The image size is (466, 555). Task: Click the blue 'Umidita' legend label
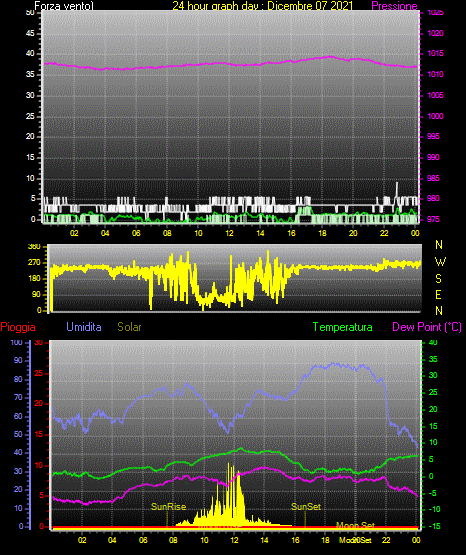coord(84,327)
